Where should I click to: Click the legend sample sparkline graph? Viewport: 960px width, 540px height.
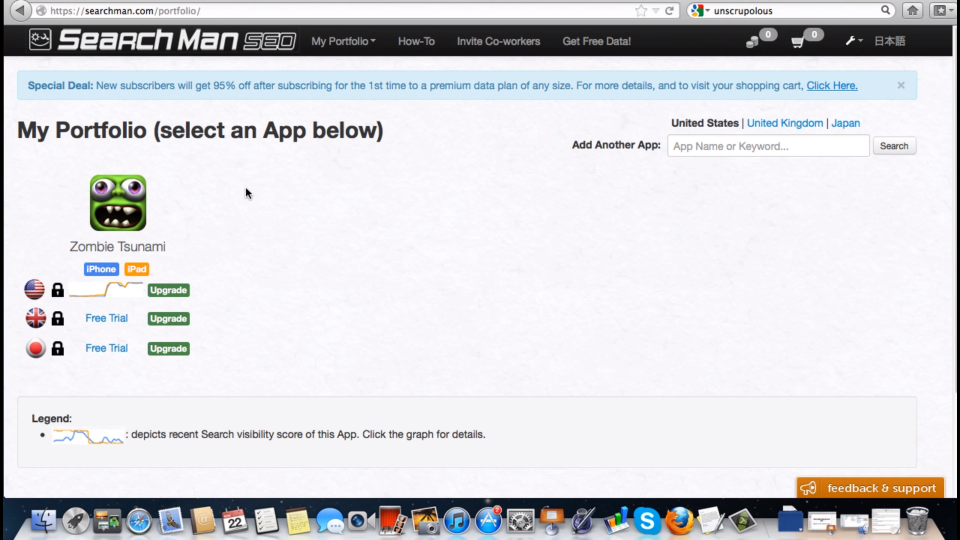(x=89, y=435)
